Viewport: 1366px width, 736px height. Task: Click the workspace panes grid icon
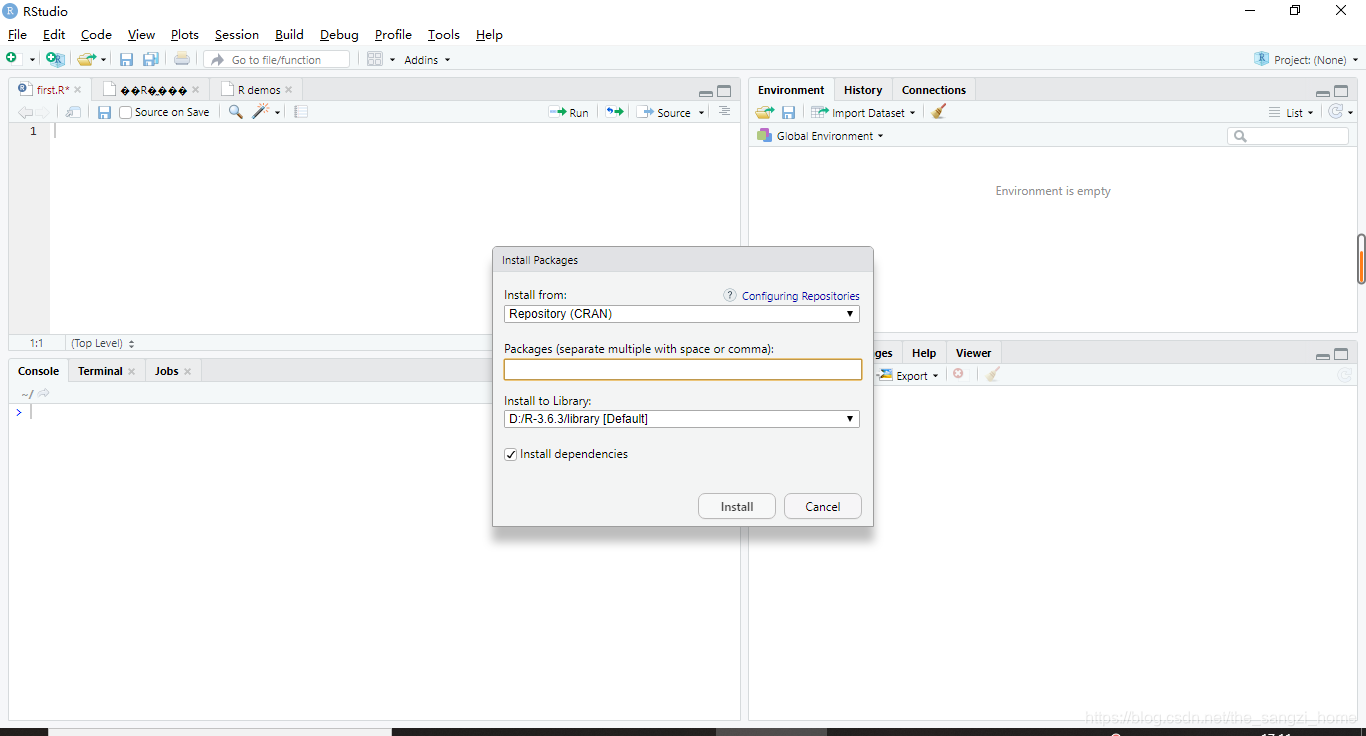click(x=375, y=59)
